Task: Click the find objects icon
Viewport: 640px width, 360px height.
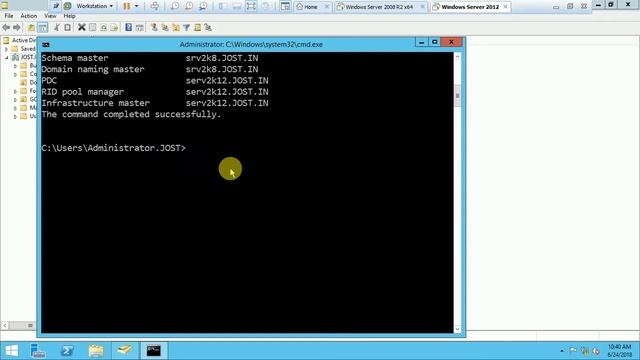Action: (x=198, y=27)
